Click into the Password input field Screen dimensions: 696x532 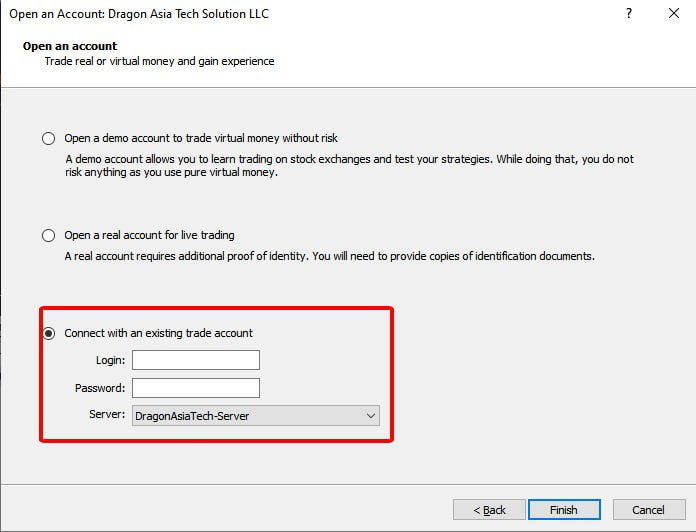(196, 388)
